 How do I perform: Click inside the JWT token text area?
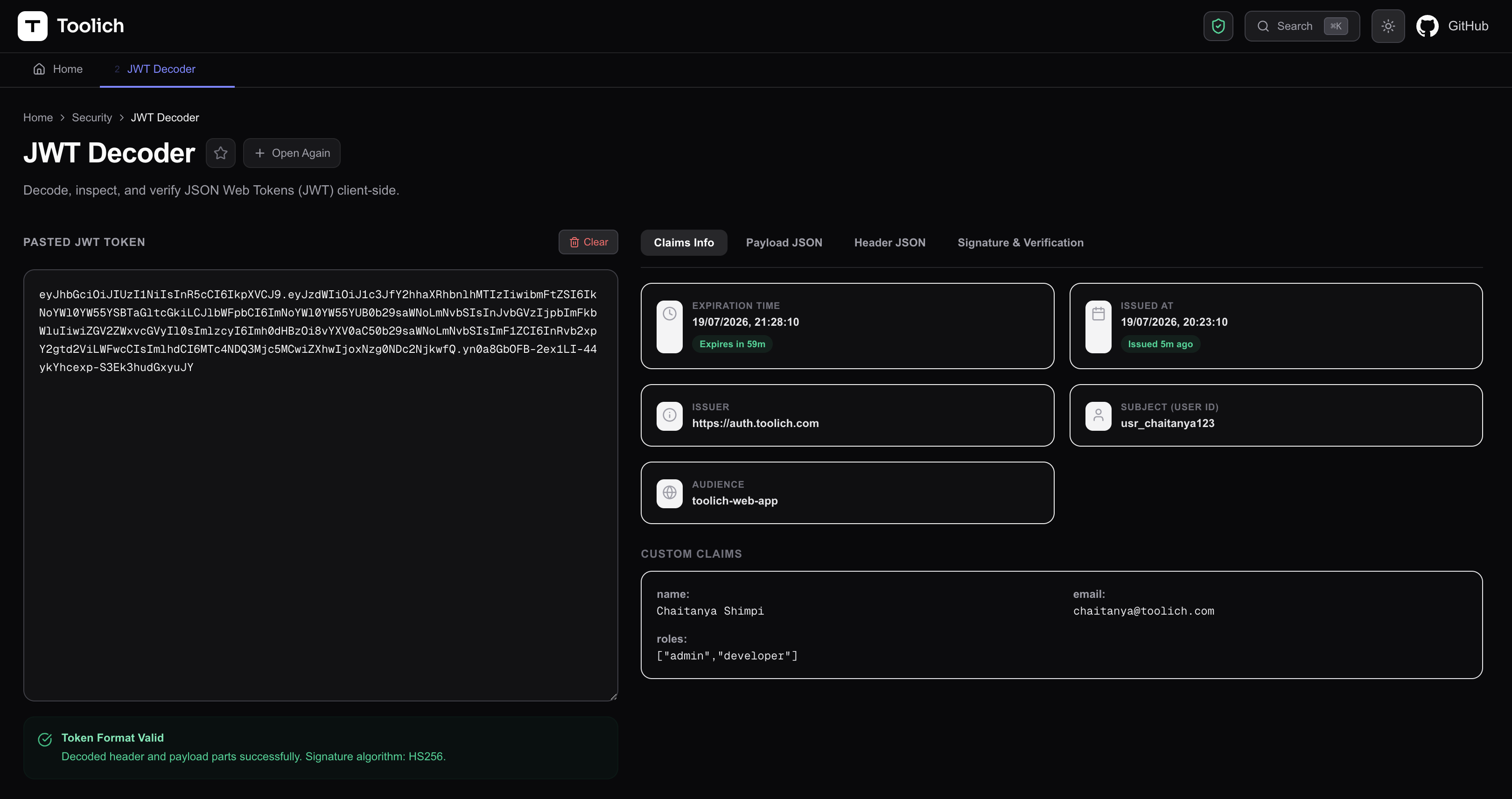coord(321,485)
